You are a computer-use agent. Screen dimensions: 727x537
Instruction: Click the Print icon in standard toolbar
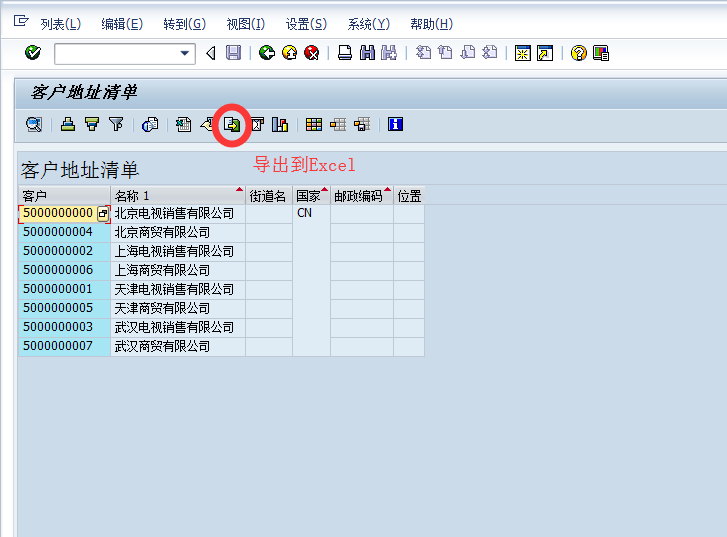[x=344, y=53]
